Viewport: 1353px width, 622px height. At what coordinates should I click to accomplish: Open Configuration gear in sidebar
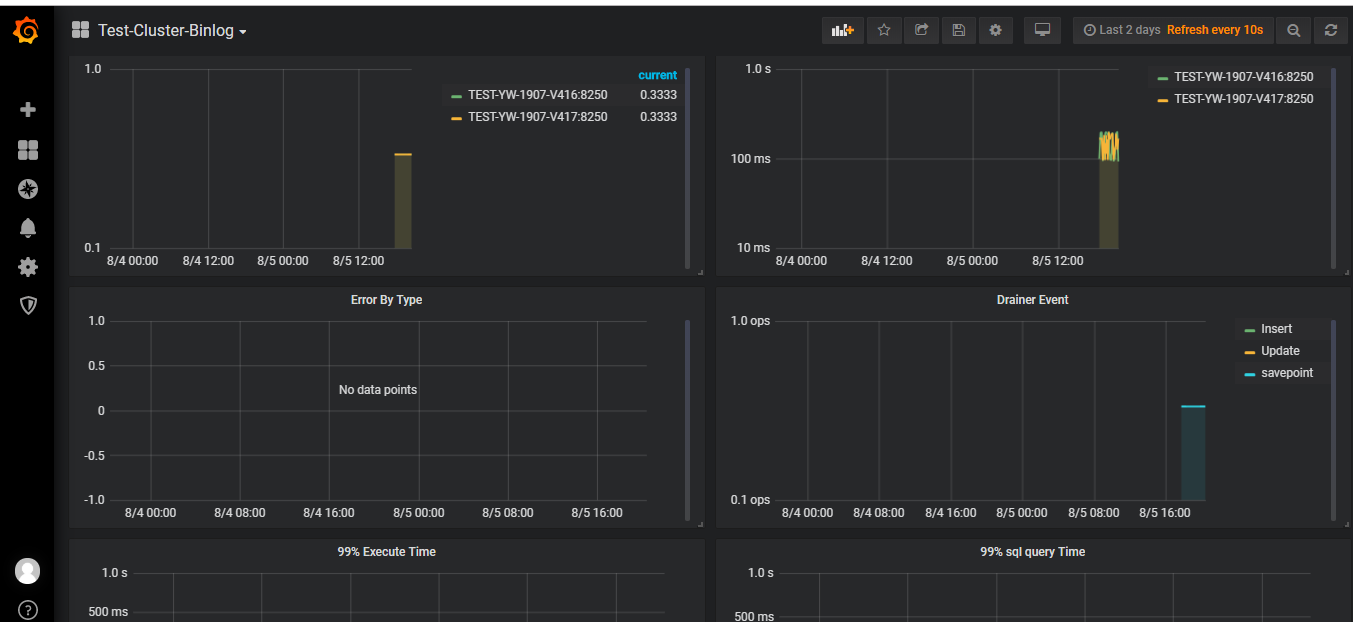tap(28, 267)
